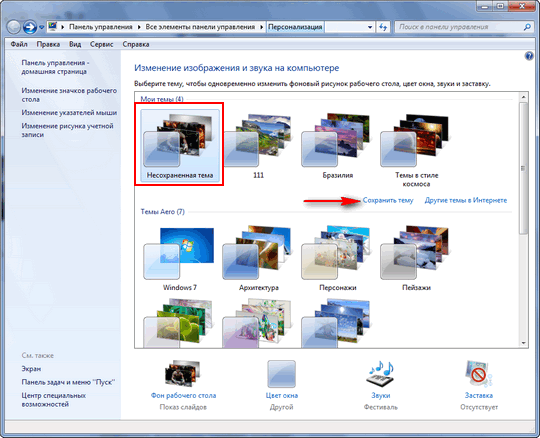Select the Windows 7 Aero theme
The width and height of the screenshot is (540, 438).
point(180,258)
